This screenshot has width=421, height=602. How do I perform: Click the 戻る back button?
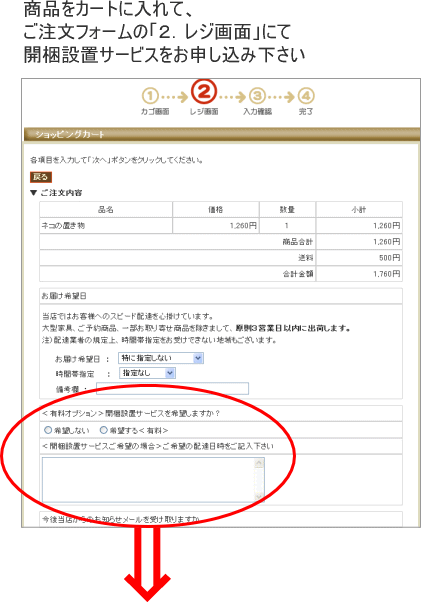[41, 177]
